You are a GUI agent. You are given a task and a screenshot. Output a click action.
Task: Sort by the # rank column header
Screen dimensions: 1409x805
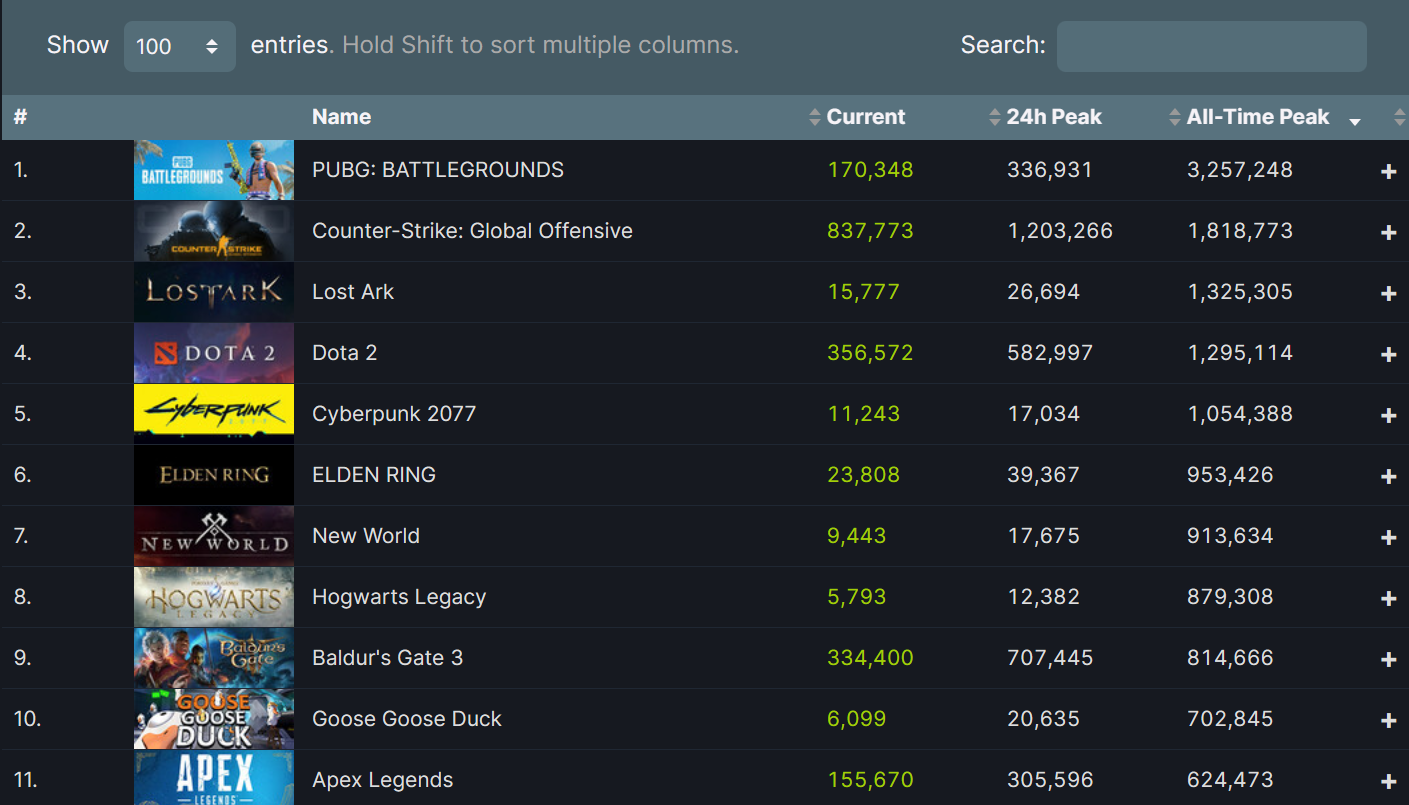pyautogui.click(x=20, y=117)
